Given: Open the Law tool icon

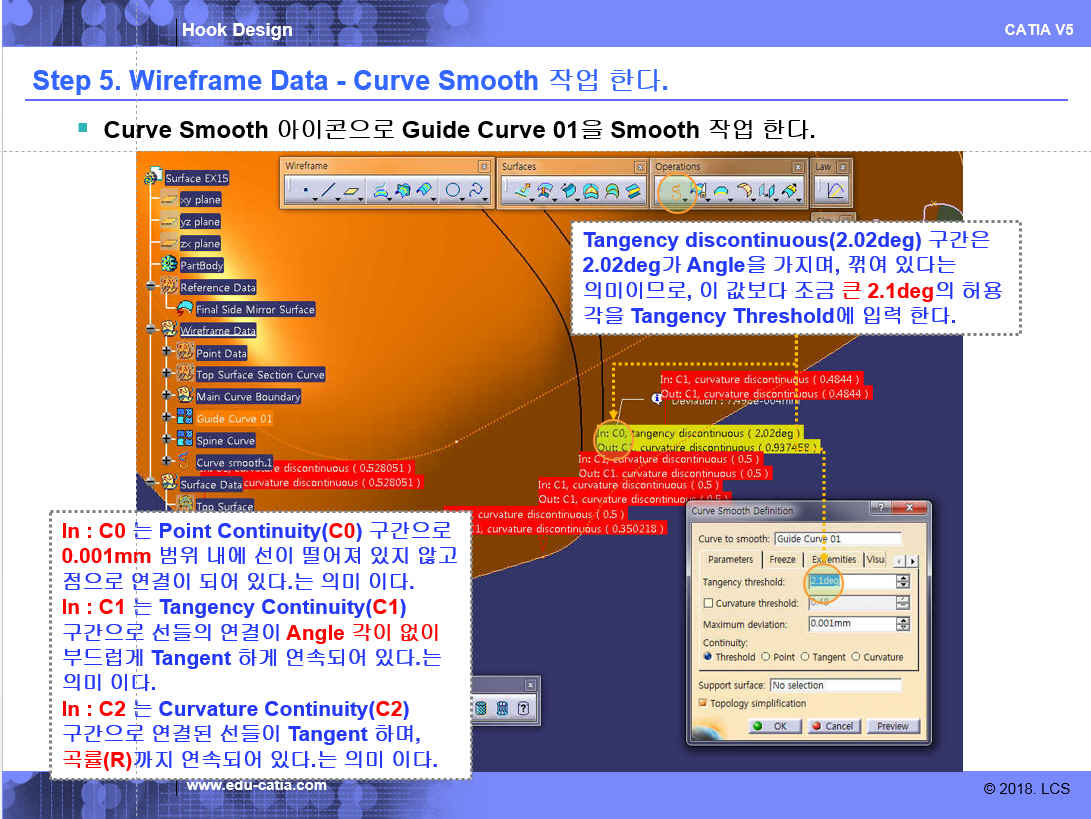Looking at the screenshot, I should pyautogui.click(x=835, y=189).
